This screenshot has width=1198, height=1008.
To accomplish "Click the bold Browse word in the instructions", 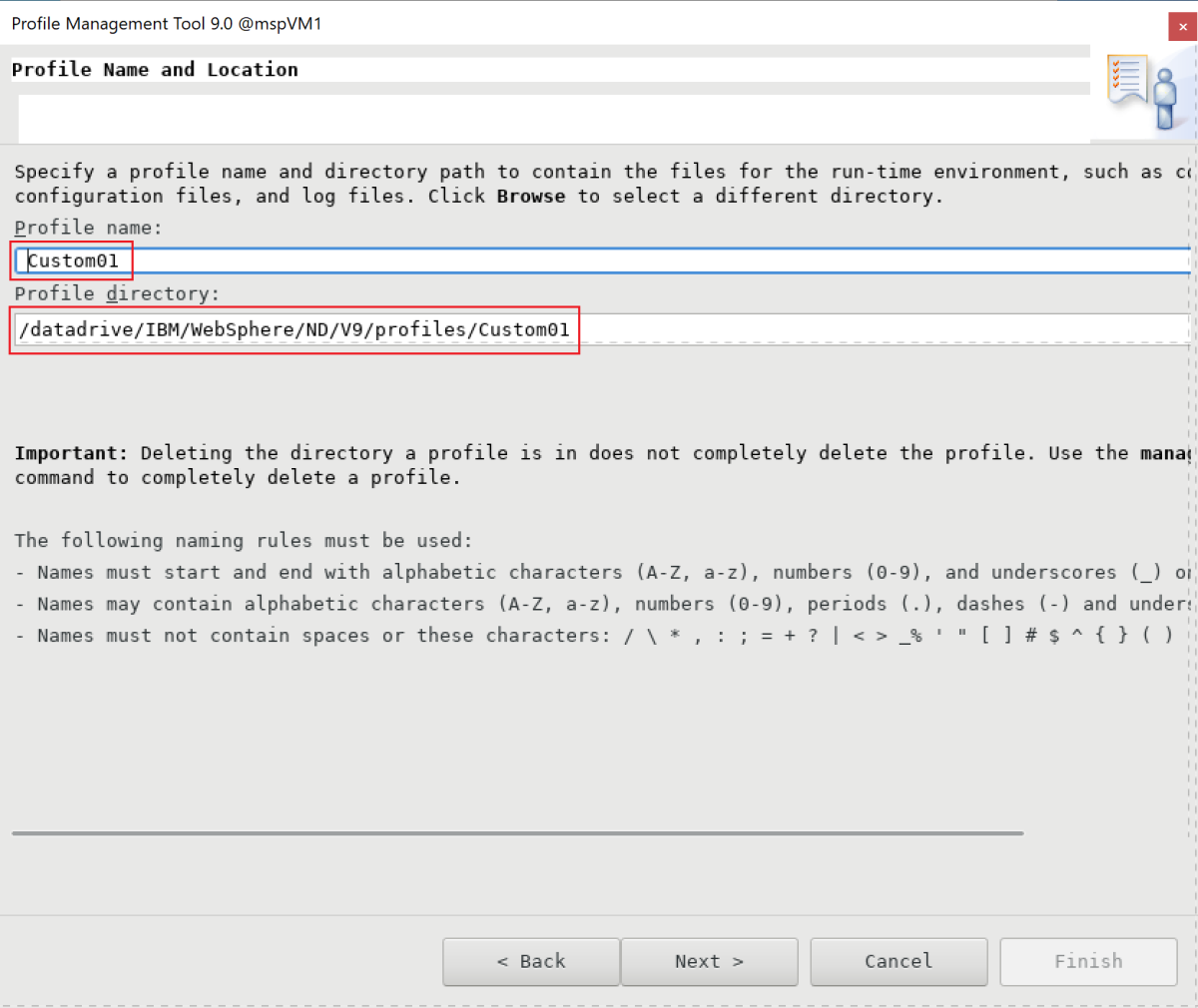I will (x=530, y=196).
